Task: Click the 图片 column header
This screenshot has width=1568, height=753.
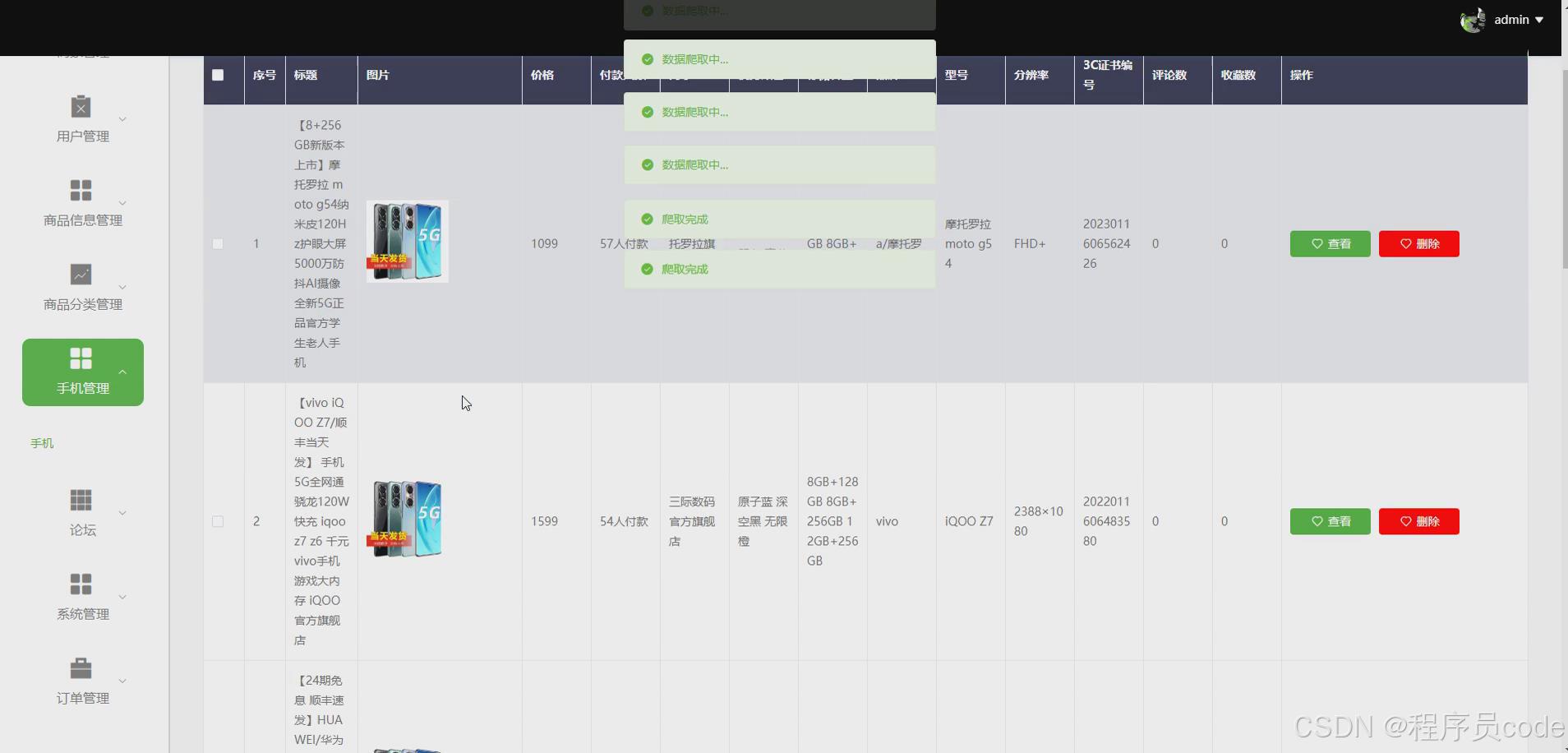Action: pos(378,75)
